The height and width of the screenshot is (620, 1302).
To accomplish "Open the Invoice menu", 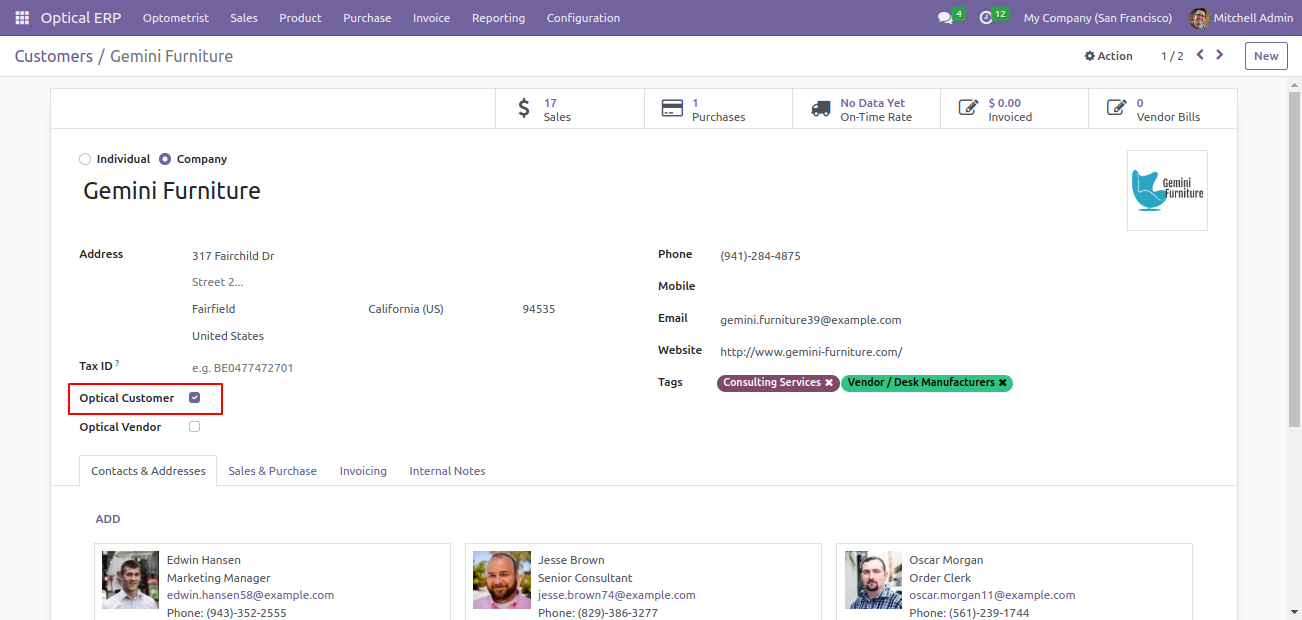I will [x=431, y=18].
